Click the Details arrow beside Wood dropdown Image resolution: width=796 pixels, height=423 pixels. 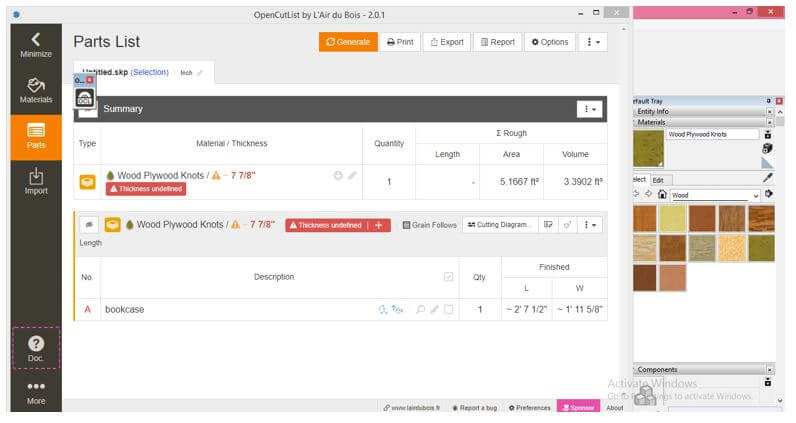click(769, 194)
